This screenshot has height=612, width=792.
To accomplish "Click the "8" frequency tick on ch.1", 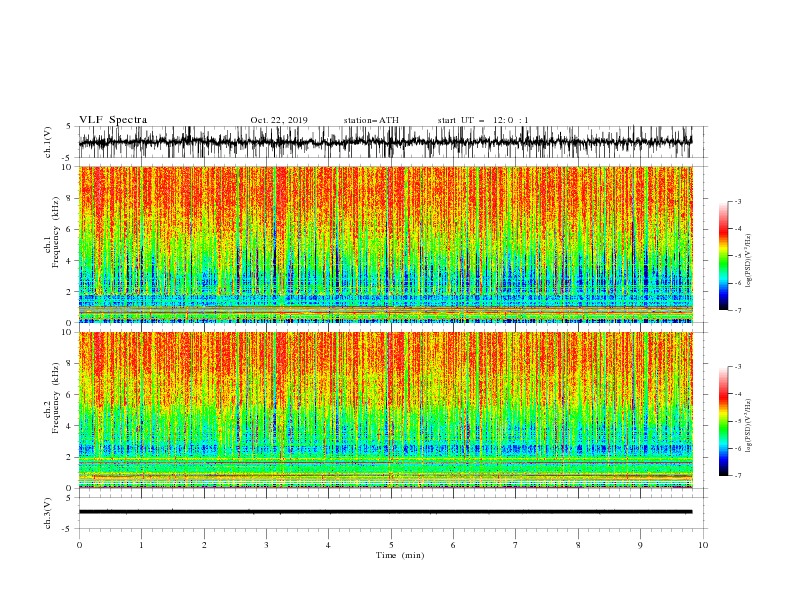I will (x=70, y=198).
